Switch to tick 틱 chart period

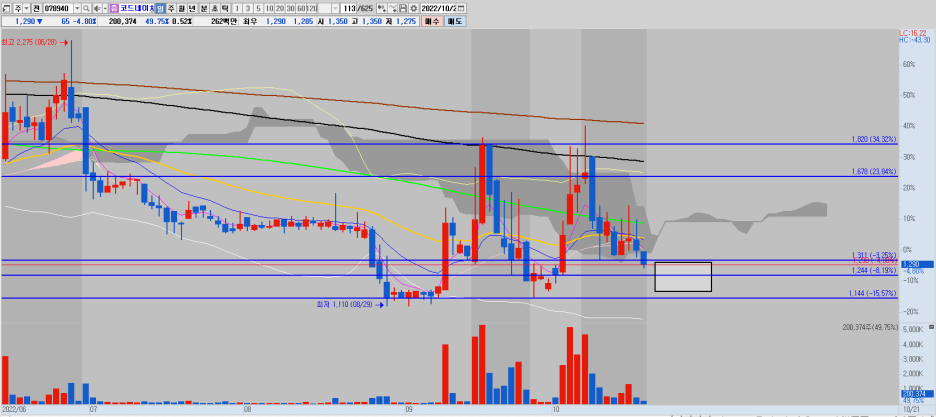pos(224,8)
